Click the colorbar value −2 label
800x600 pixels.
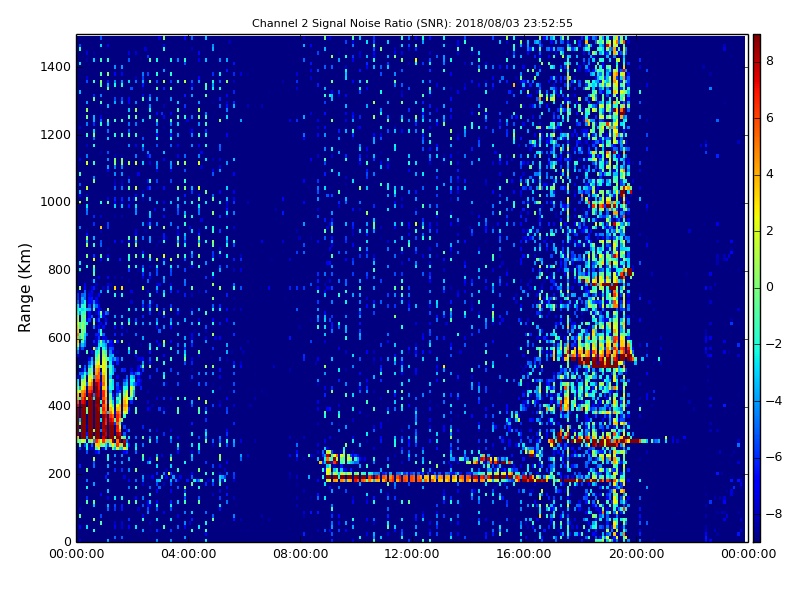coord(774,344)
